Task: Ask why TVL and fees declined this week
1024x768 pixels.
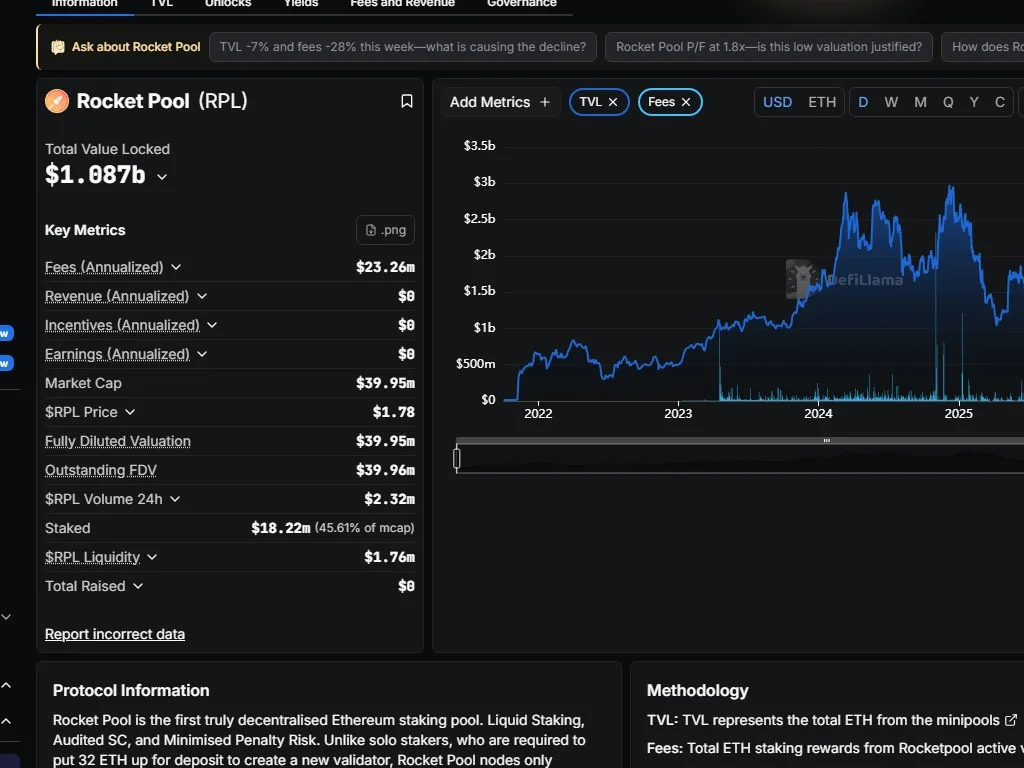Action: (x=403, y=47)
